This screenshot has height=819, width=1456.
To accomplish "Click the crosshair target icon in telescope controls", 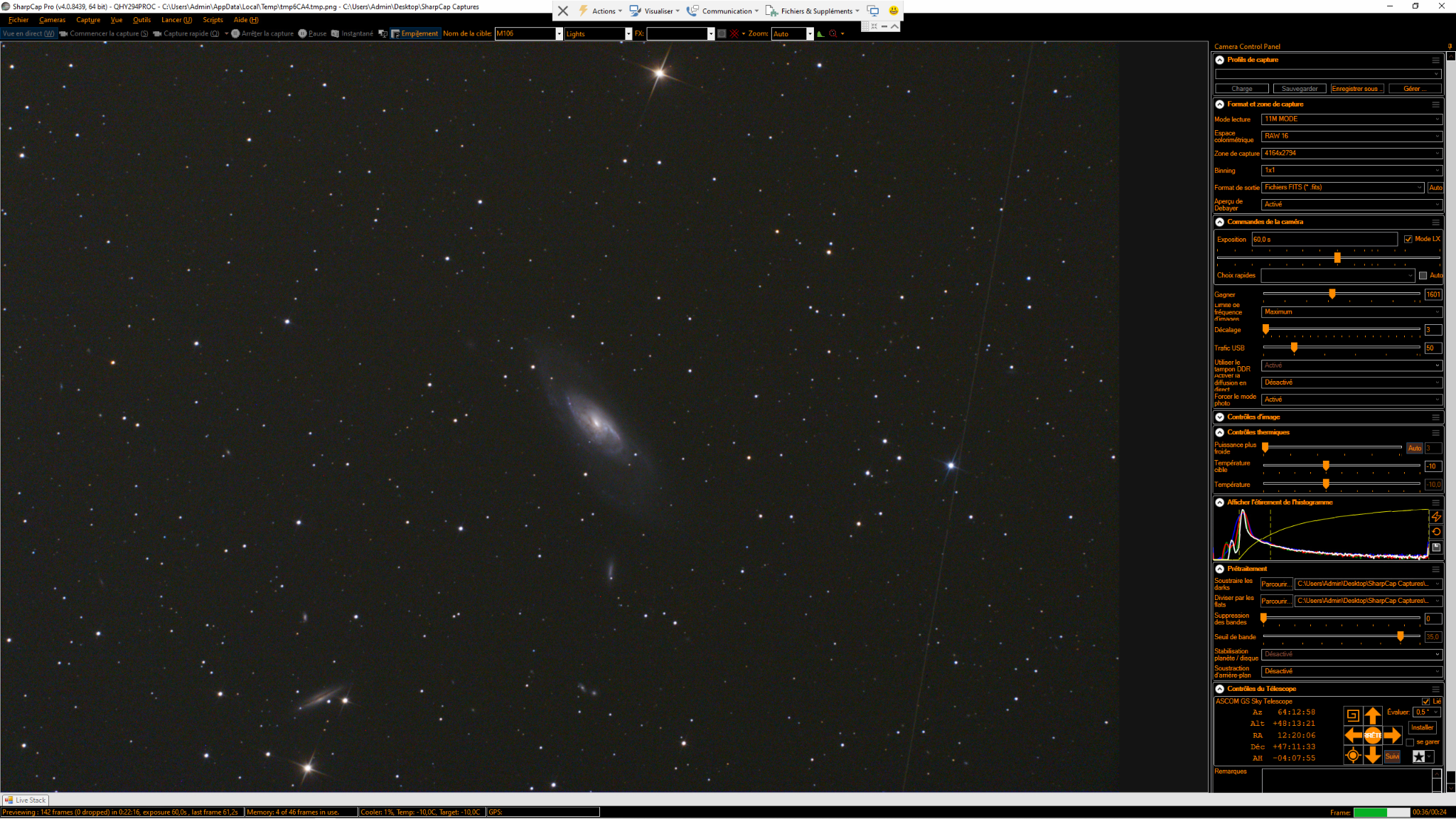I will coord(1353,756).
